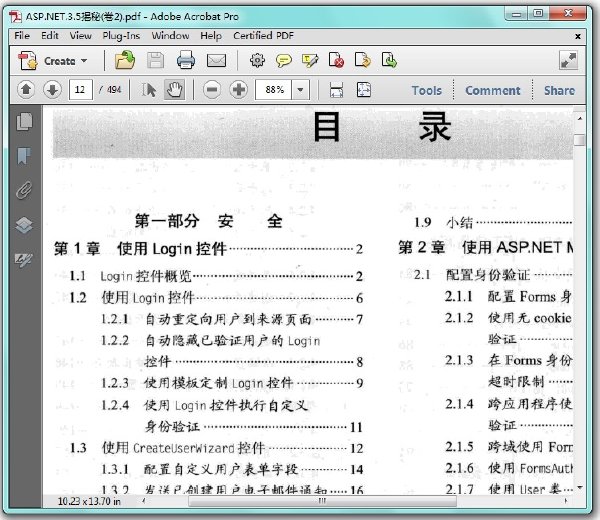Add a sticky note comment

pyautogui.click(x=284, y=60)
